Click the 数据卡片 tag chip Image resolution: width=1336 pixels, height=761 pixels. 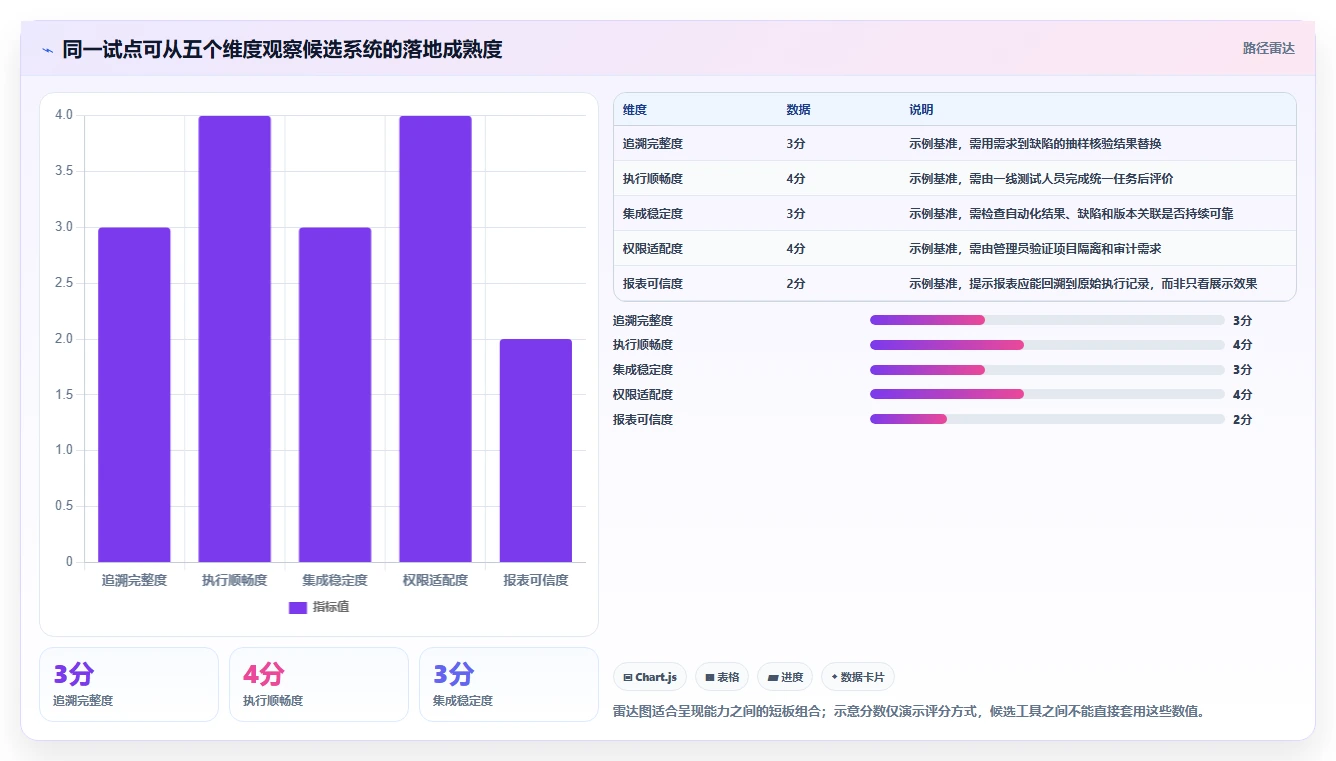coord(858,677)
